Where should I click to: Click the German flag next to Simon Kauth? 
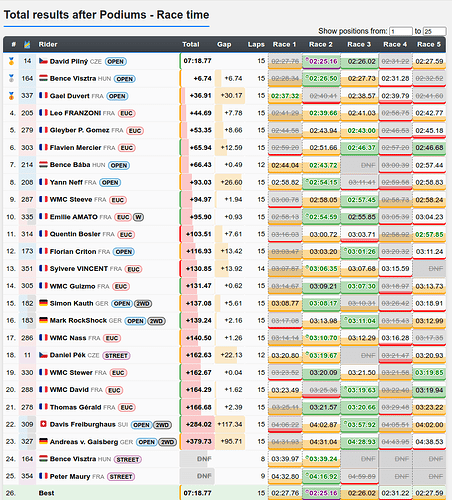(43, 303)
